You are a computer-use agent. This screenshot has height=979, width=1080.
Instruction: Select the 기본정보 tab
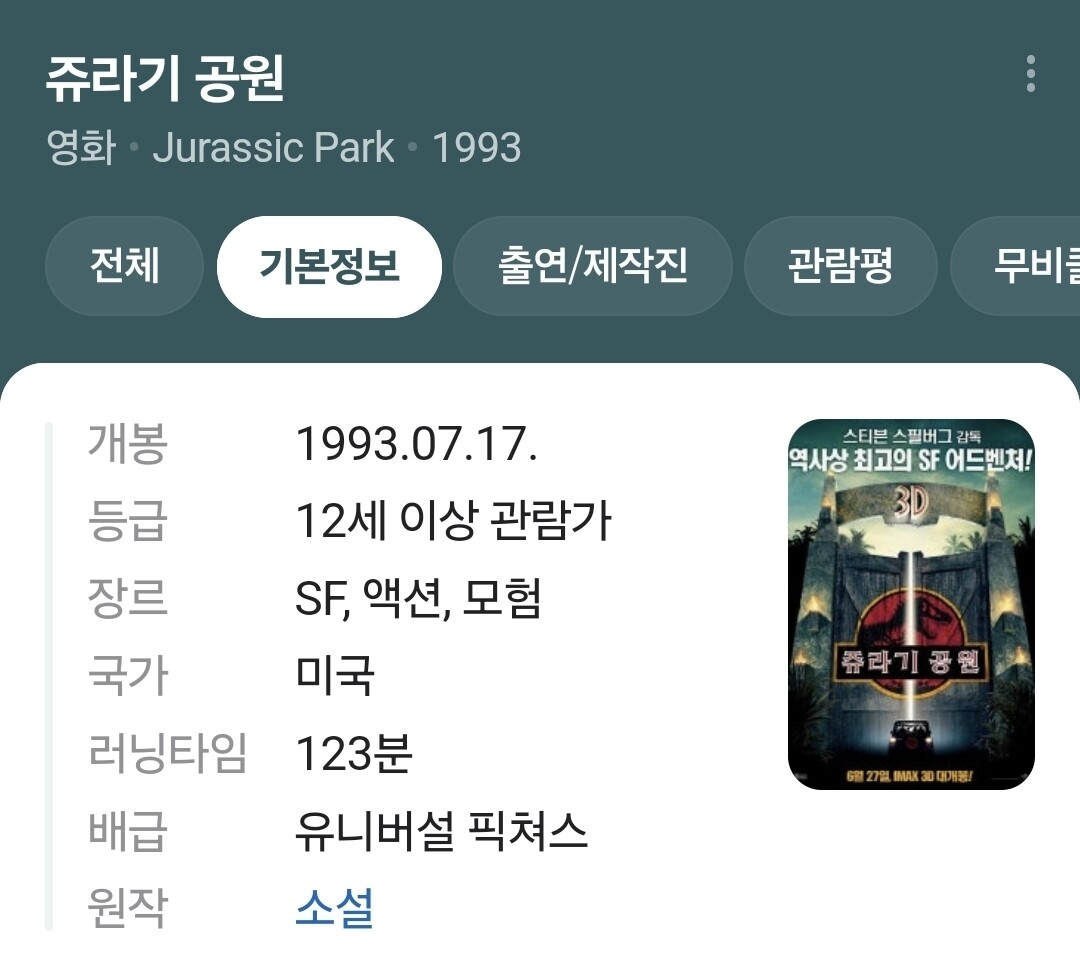(329, 266)
